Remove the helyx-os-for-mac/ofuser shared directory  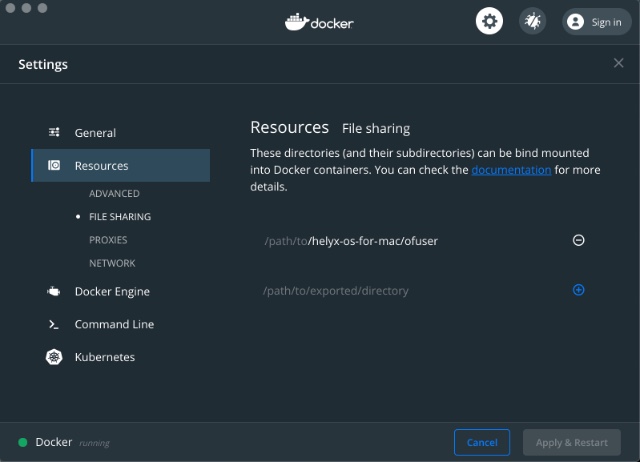578,240
